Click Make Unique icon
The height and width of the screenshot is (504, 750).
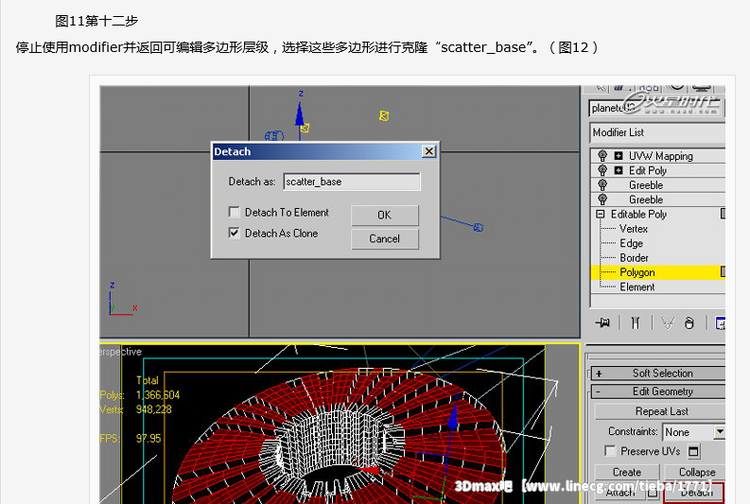pos(668,323)
